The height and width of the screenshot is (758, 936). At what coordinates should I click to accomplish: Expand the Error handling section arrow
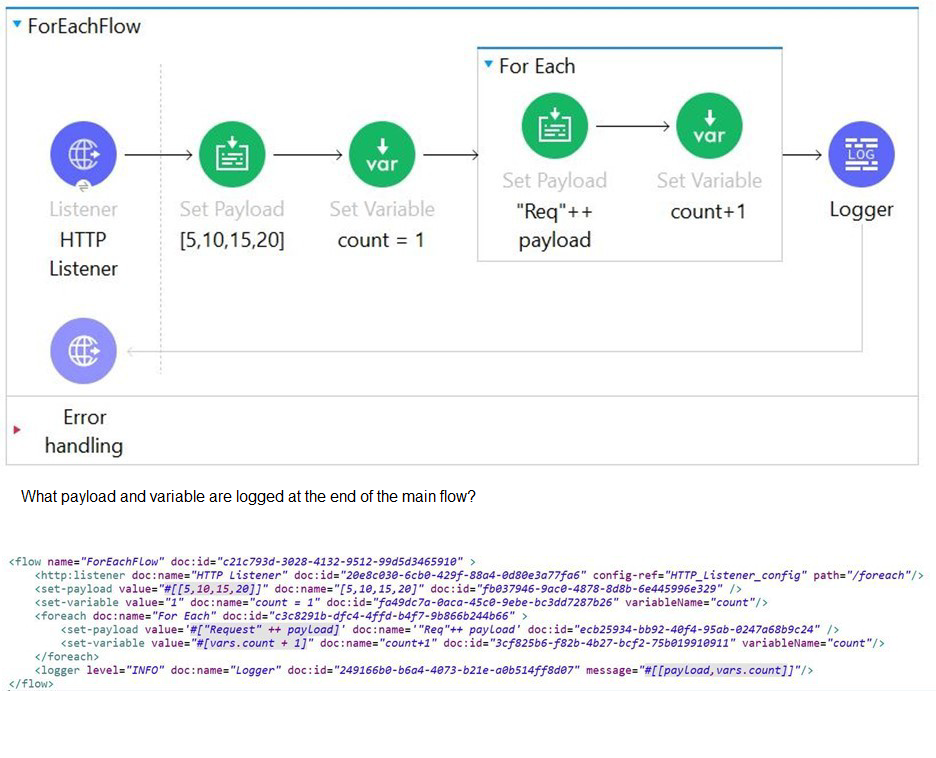pyautogui.click(x=16, y=430)
